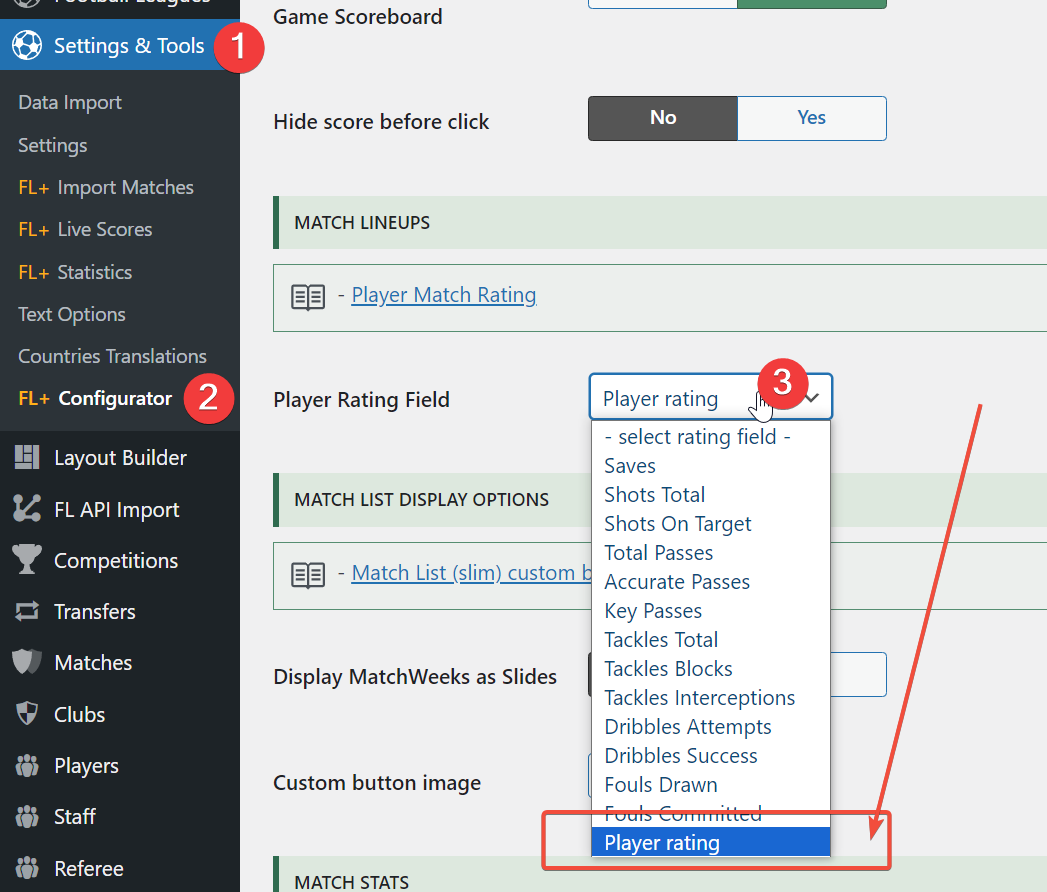Screen dimensions: 1047x892
Task: Go to FL+ Statistics
Action: [75, 272]
